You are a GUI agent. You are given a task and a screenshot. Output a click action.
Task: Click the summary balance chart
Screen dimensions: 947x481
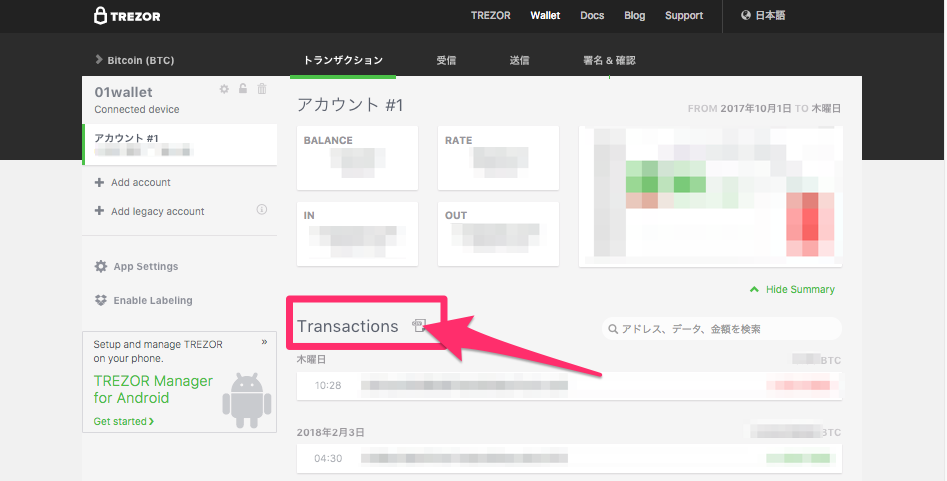(710, 196)
